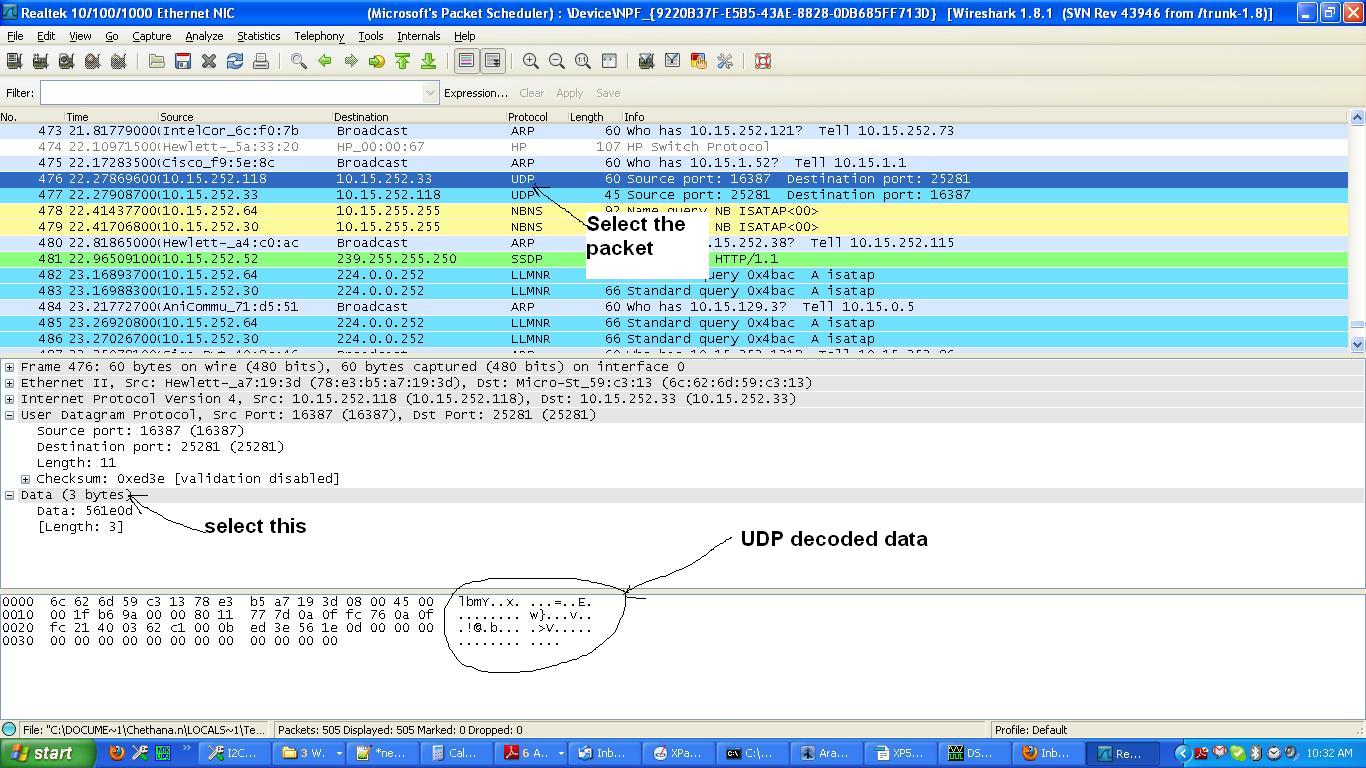Open the Statistics menu

pyautogui.click(x=259, y=36)
